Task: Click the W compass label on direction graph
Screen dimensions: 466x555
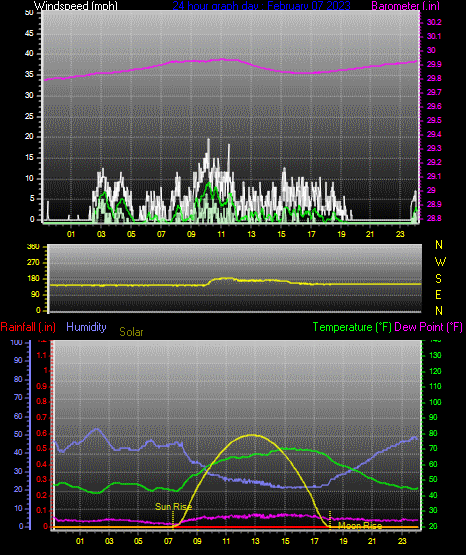Action: click(440, 262)
